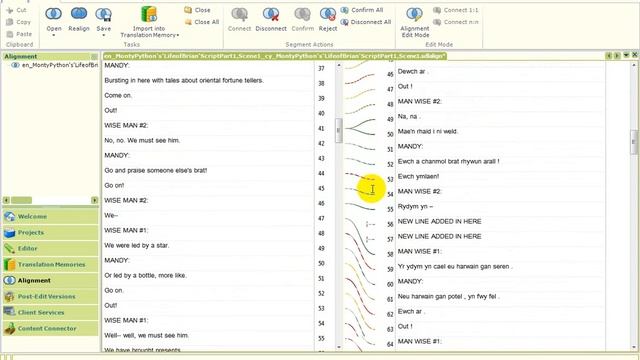Click target segment "Ewch a chanmol brat rhywun arall !"

click(x=449, y=161)
